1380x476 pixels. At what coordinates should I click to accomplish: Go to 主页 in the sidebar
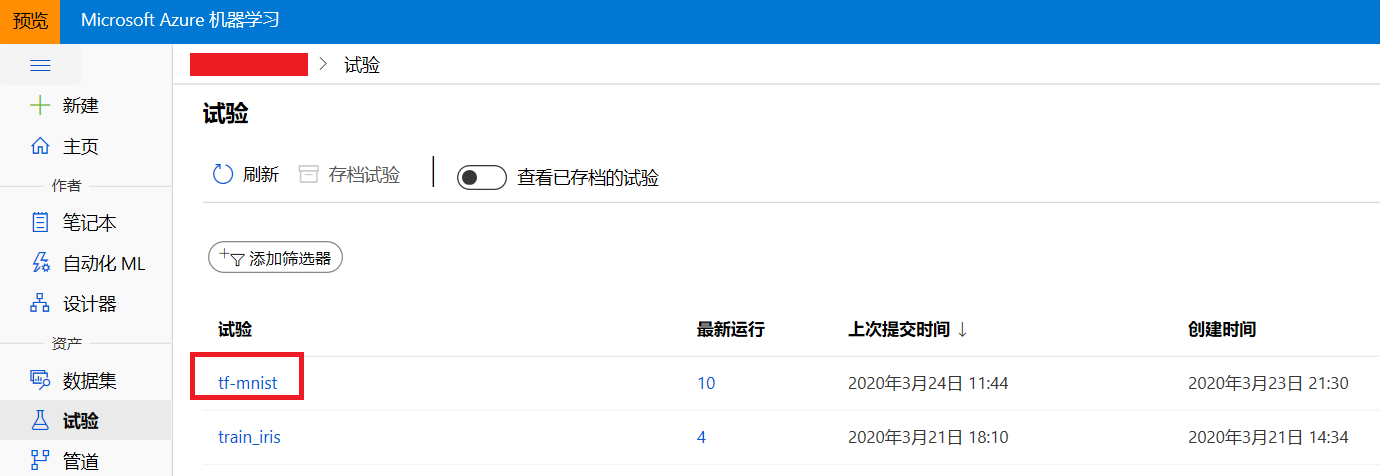[81, 147]
